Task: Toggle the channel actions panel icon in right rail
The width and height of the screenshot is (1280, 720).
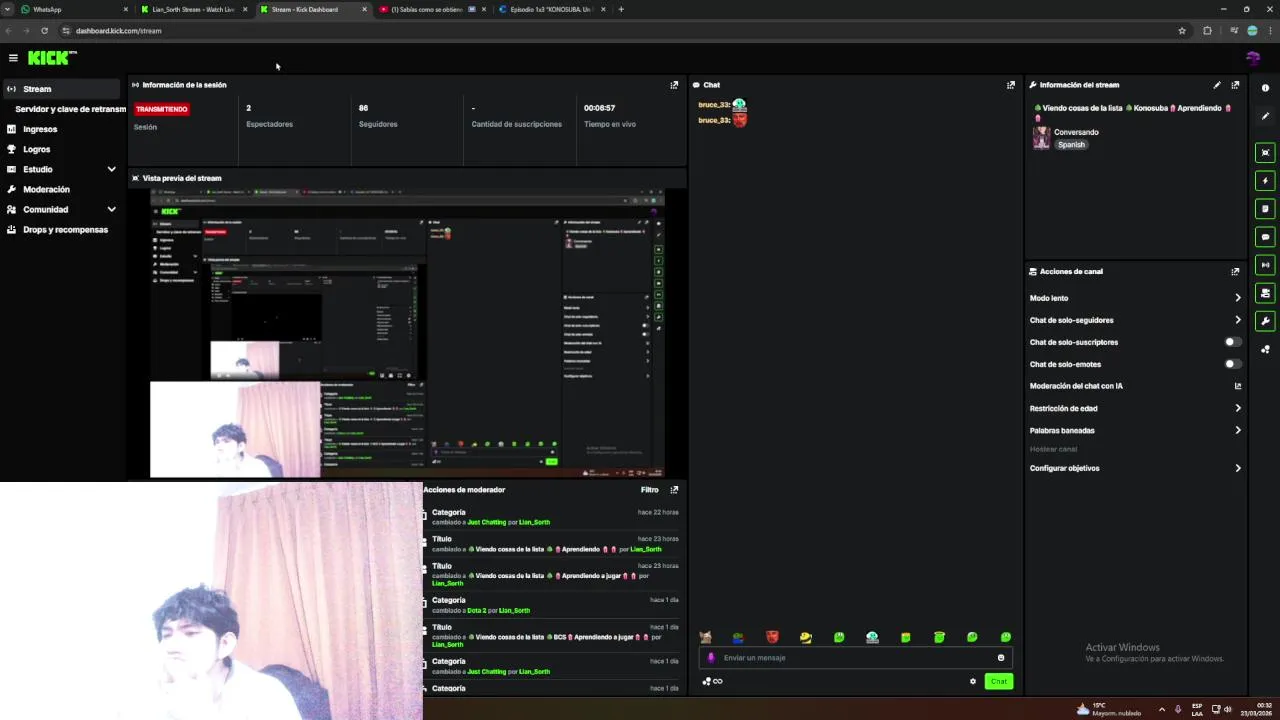Action: pyautogui.click(x=1265, y=293)
